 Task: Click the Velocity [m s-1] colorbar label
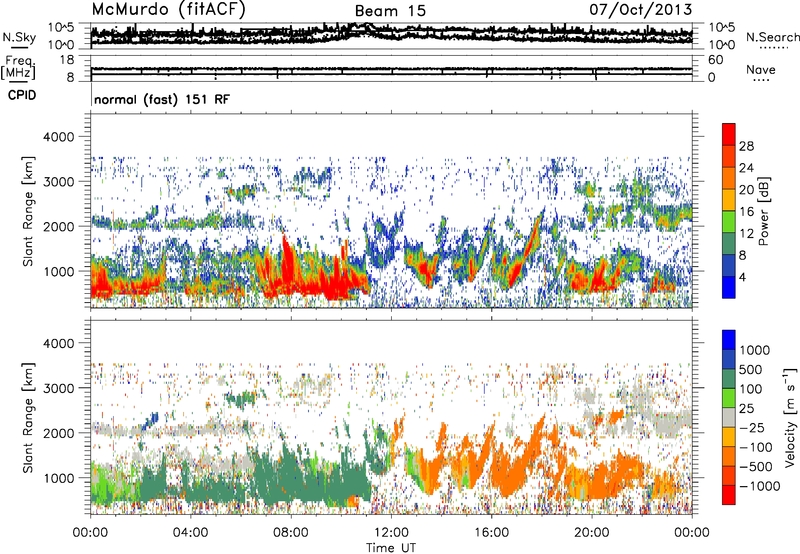click(x=790, y=417)
